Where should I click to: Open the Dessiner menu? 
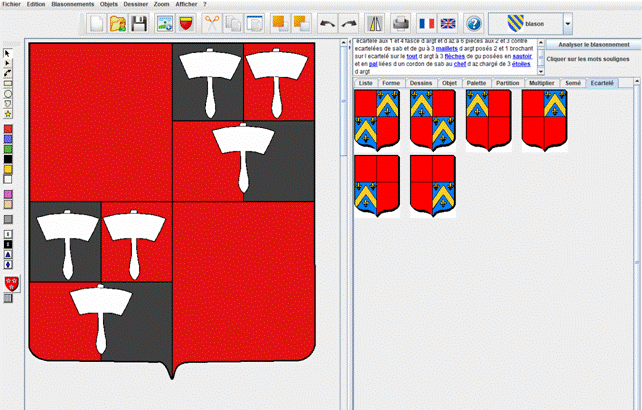click(136, 4)
